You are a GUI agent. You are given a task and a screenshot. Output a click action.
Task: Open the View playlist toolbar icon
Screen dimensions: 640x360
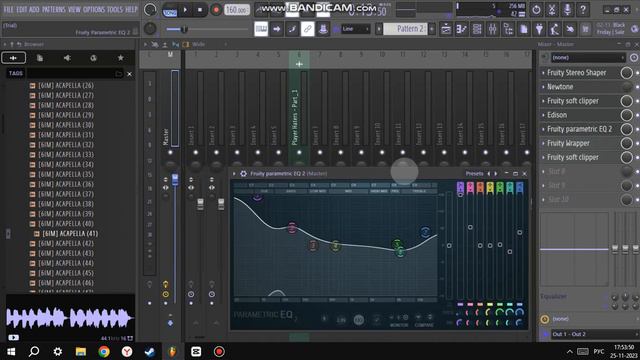coord(446,29)
